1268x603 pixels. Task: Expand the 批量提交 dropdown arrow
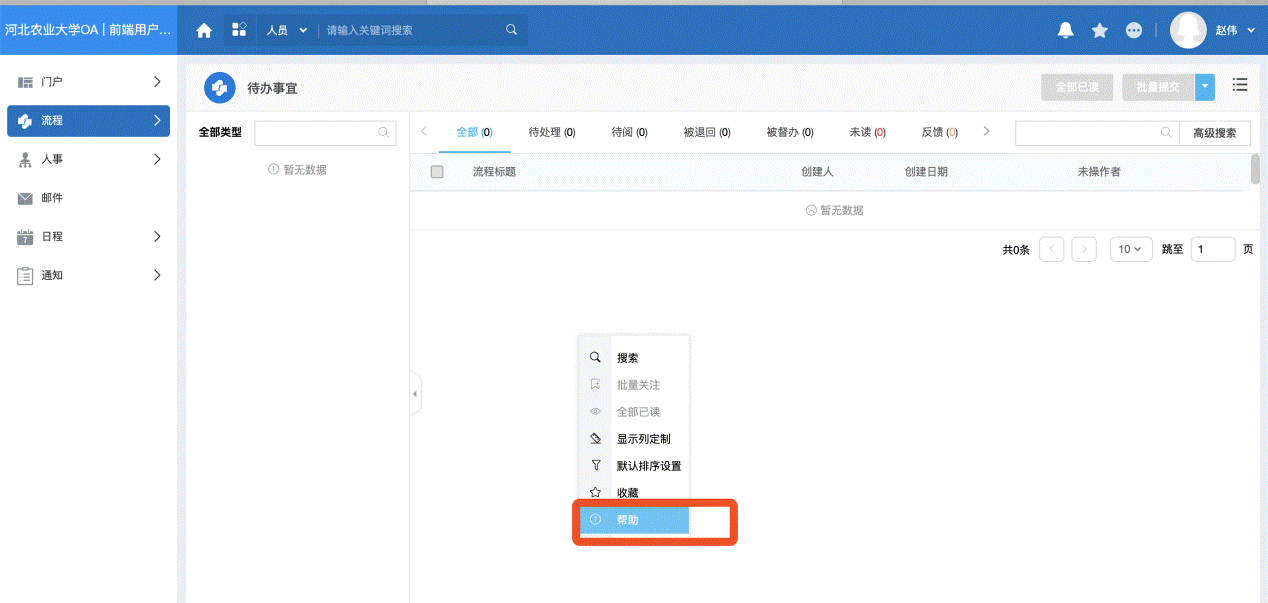[1205, 87]
